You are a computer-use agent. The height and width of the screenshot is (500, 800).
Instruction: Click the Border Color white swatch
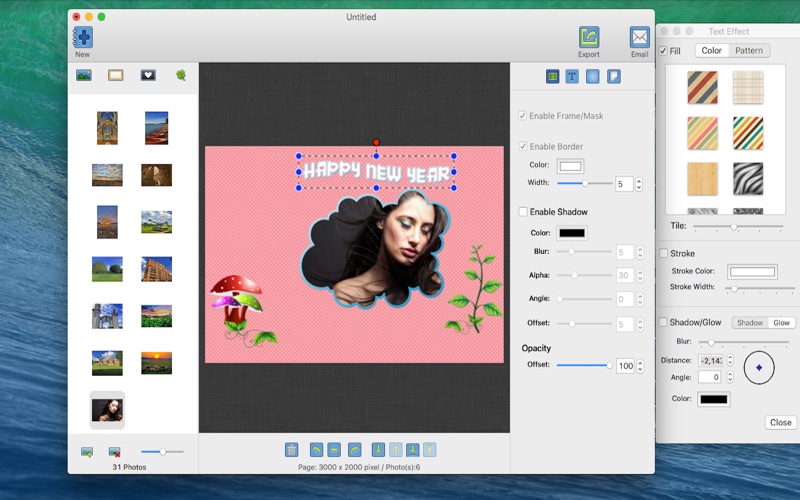pos(570,166)
